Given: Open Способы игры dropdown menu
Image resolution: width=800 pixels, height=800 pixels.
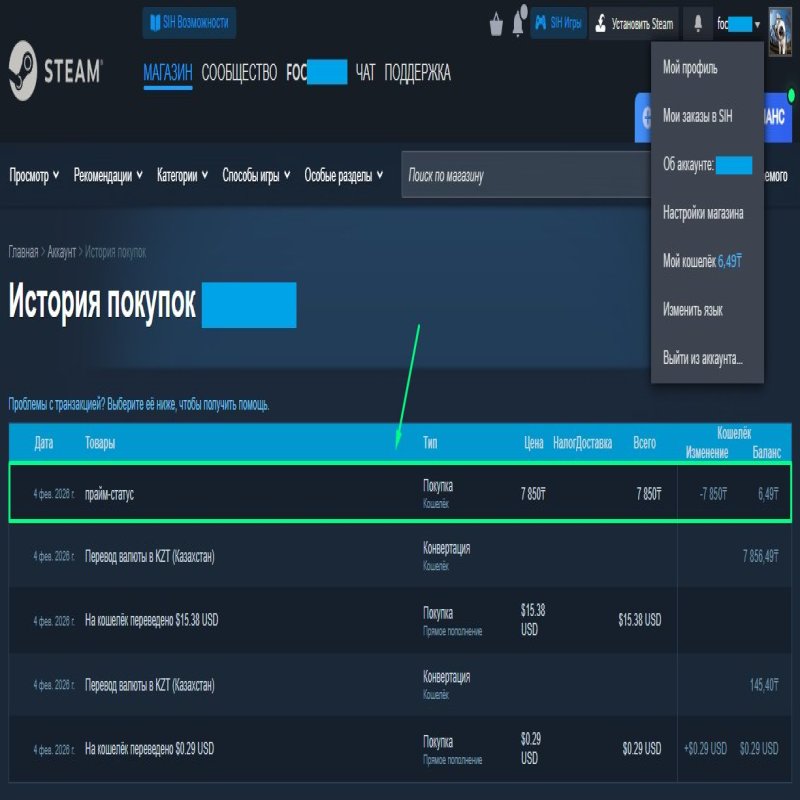Looking at the screenshot, I should 256,176.
